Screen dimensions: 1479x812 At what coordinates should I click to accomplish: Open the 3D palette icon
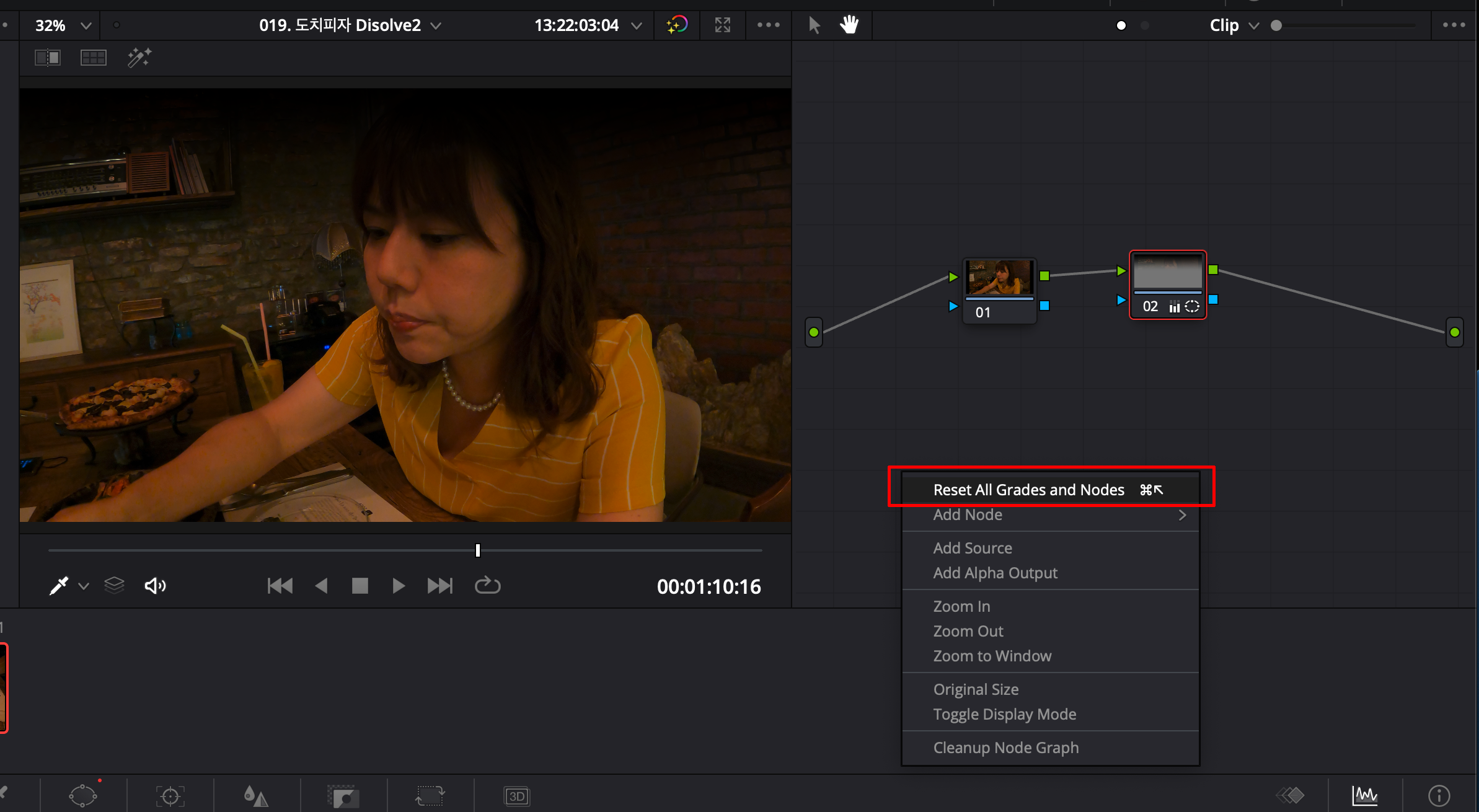(x=516, y=796)
